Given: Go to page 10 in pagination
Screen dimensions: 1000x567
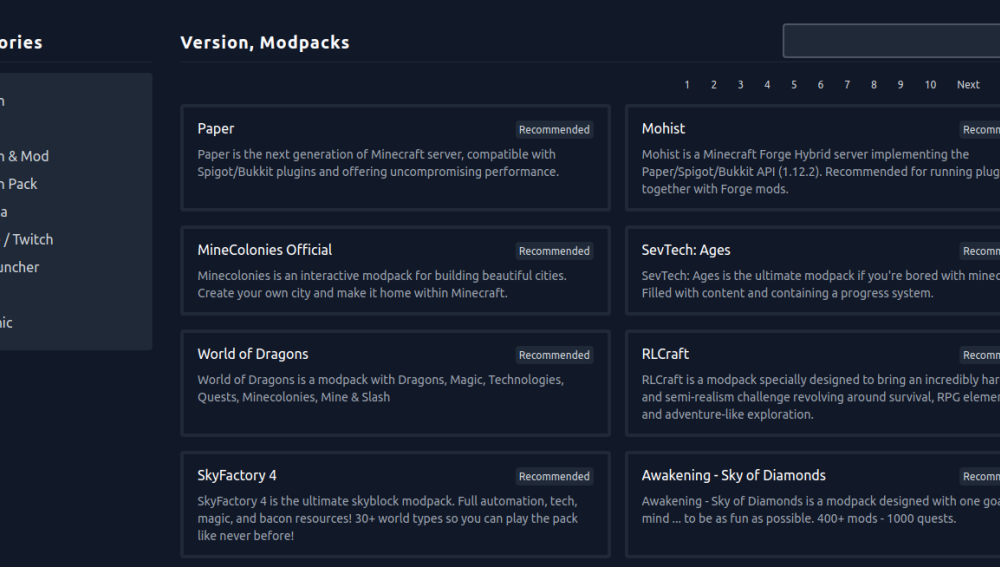Looking at the screenshot, I should tap(930, 85).
